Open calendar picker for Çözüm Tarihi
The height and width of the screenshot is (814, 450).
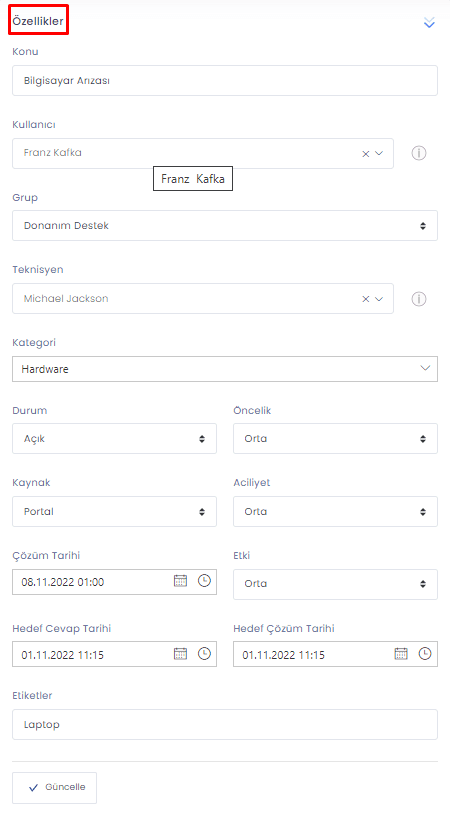pyautogui.click(x=180, y=581)
